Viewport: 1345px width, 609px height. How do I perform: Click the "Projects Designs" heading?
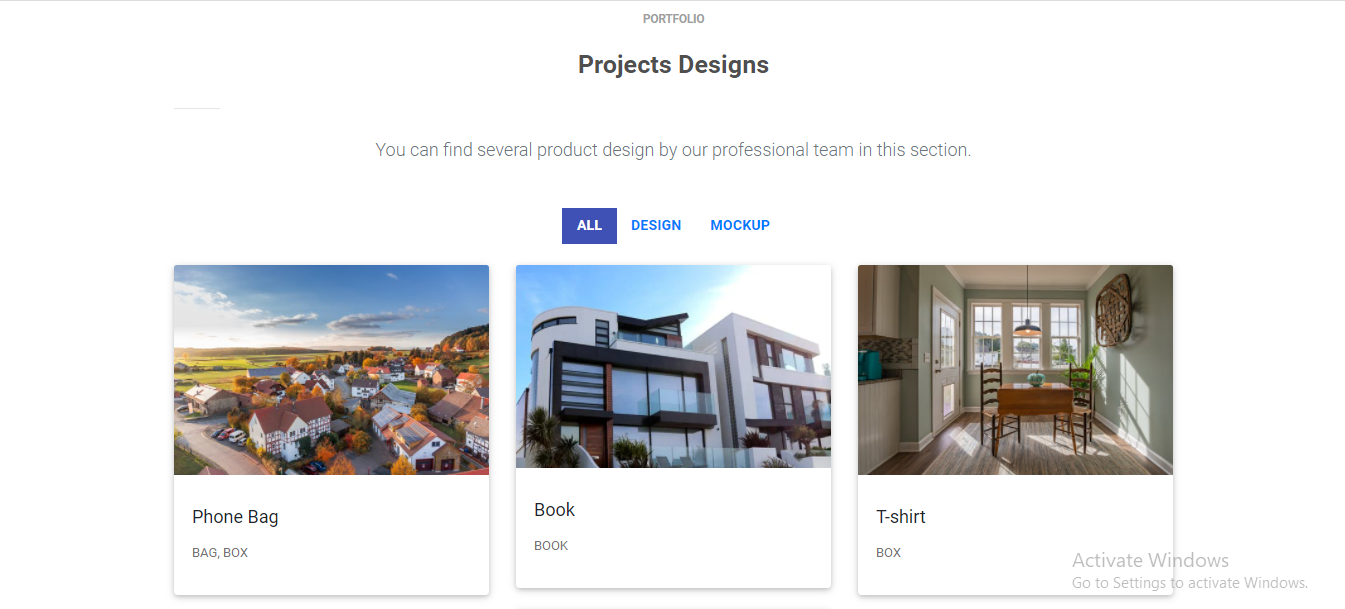click(673, 65)
